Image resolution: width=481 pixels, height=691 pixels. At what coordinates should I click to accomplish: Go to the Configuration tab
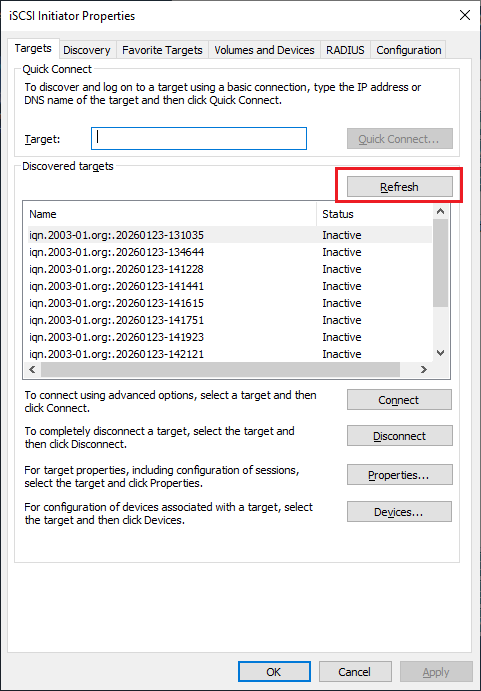(x=409, y=50)
